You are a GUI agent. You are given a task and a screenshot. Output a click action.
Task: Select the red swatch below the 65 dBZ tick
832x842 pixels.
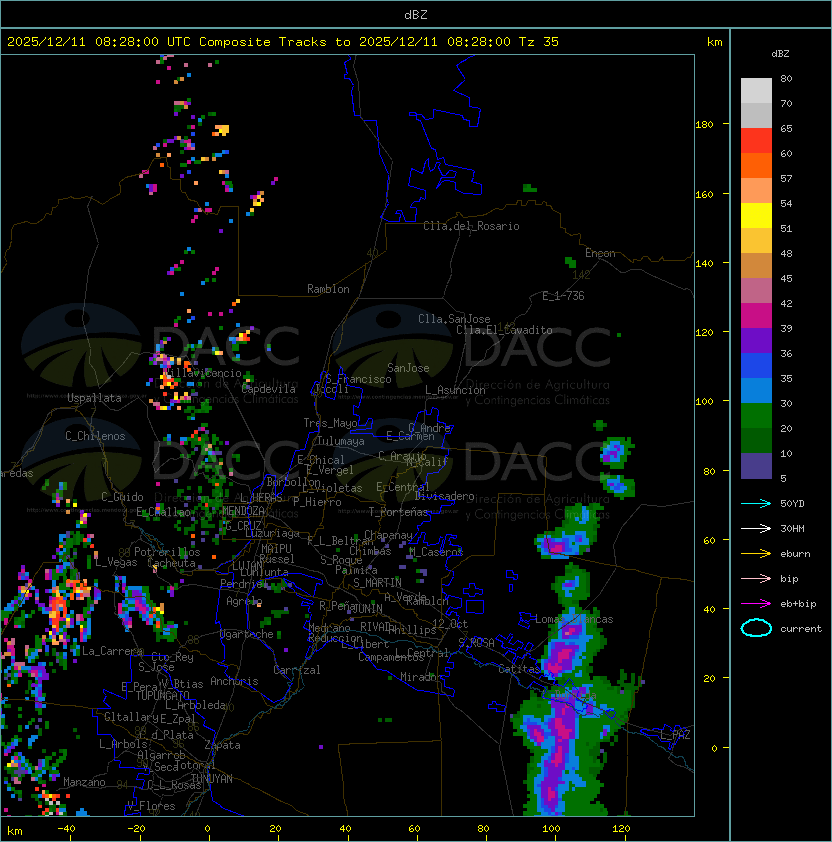coord(756,141)
